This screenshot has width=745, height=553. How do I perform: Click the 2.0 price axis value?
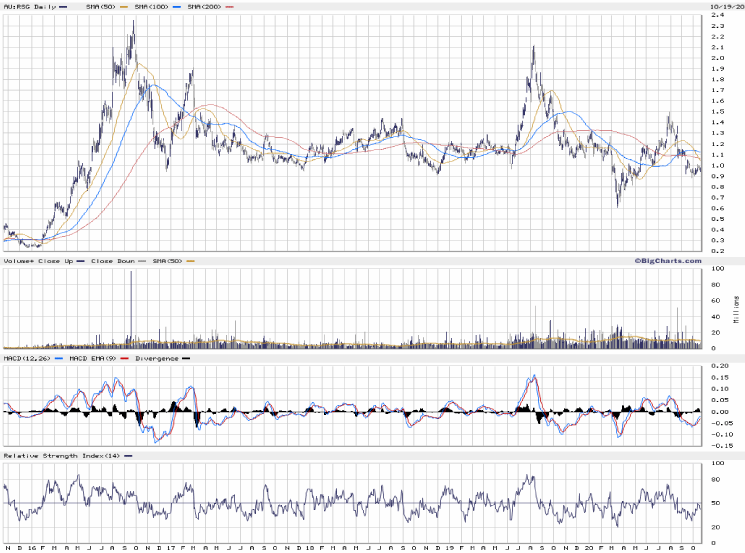(x=717, y=58)
